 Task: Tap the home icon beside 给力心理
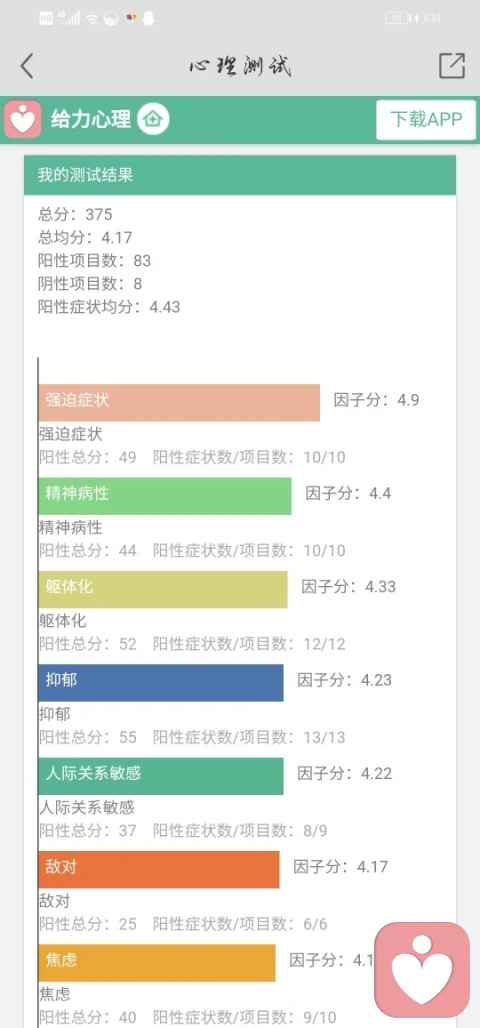pyautogui.click(x=153, y=119)
